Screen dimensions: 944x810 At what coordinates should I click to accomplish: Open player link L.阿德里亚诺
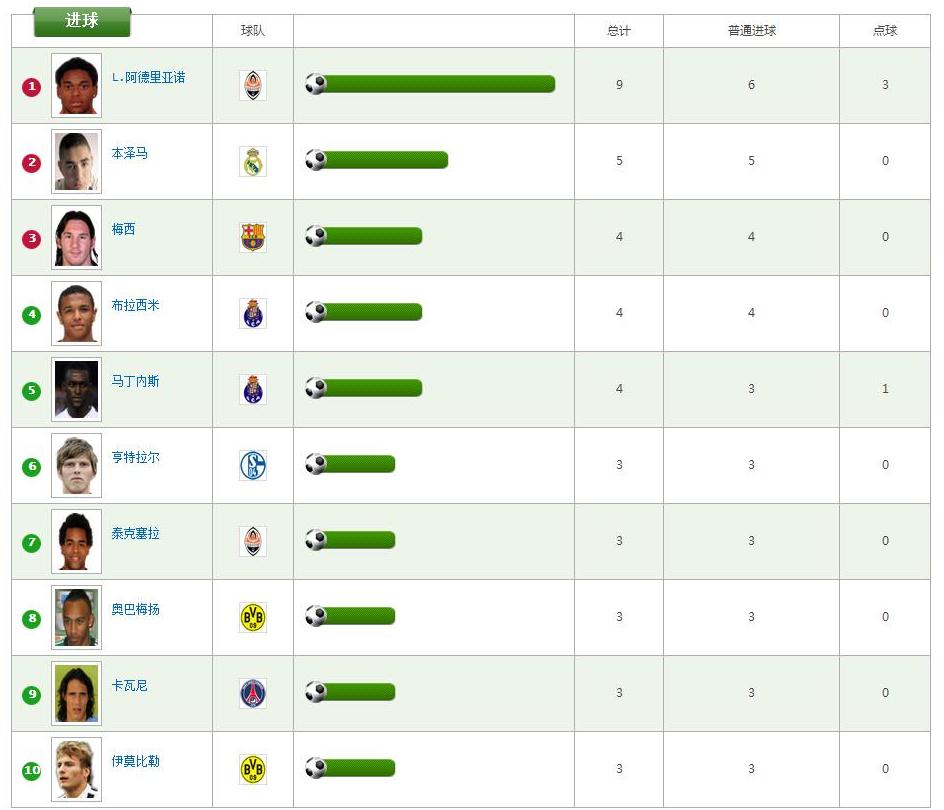pyautogui.click(x=148, y=77)
